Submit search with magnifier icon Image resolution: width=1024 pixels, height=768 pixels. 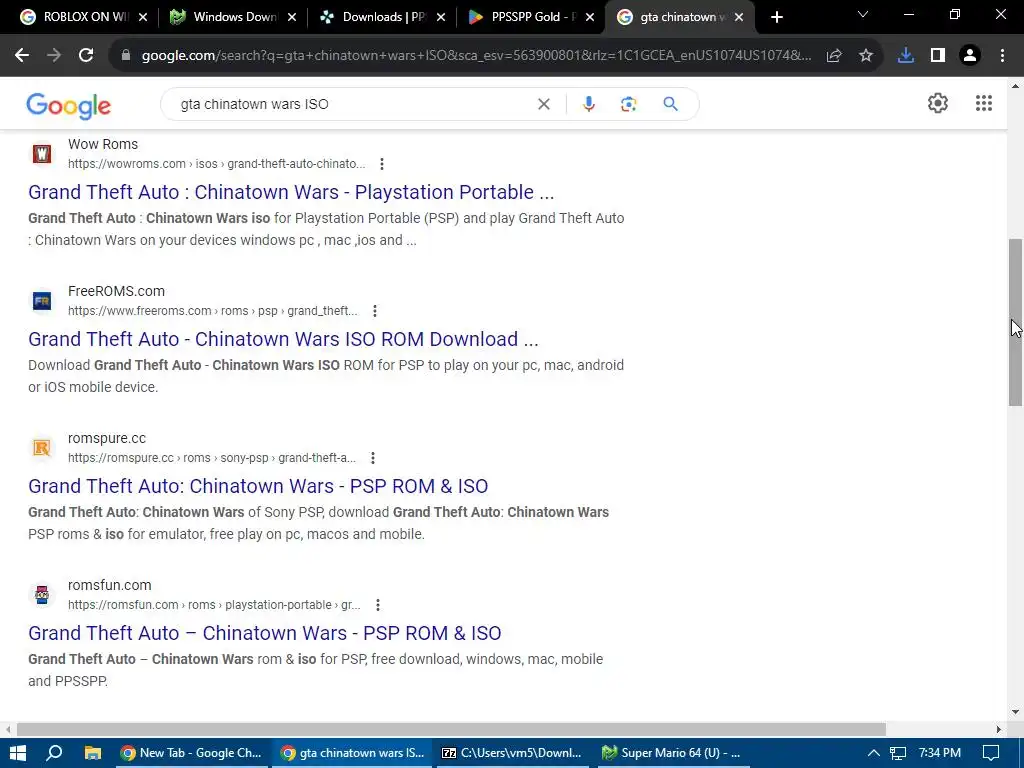click(670, 104)
